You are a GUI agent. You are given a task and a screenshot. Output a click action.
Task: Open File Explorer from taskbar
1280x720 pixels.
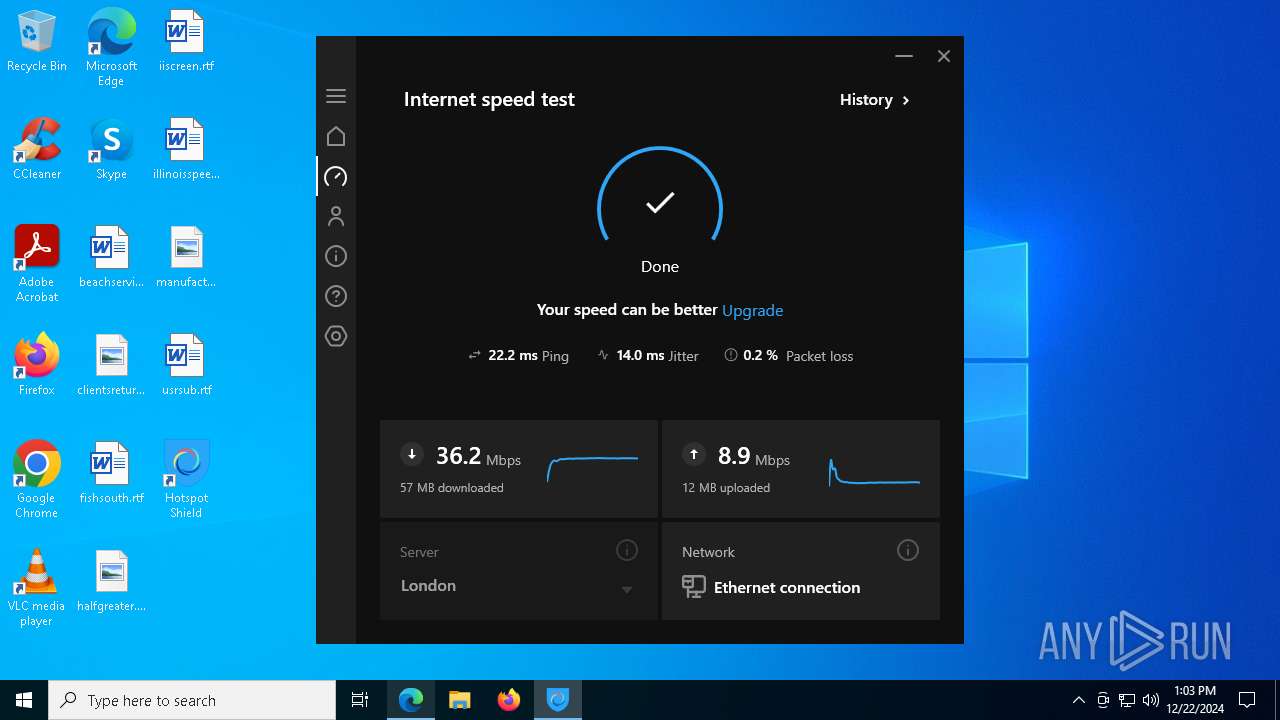(x=460, y=700)
